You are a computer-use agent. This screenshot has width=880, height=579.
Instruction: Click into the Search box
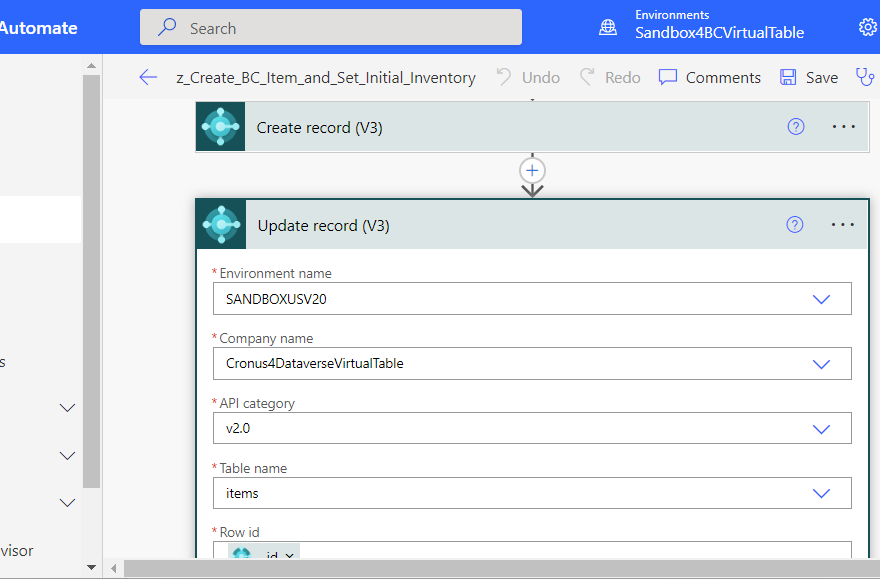331,27
